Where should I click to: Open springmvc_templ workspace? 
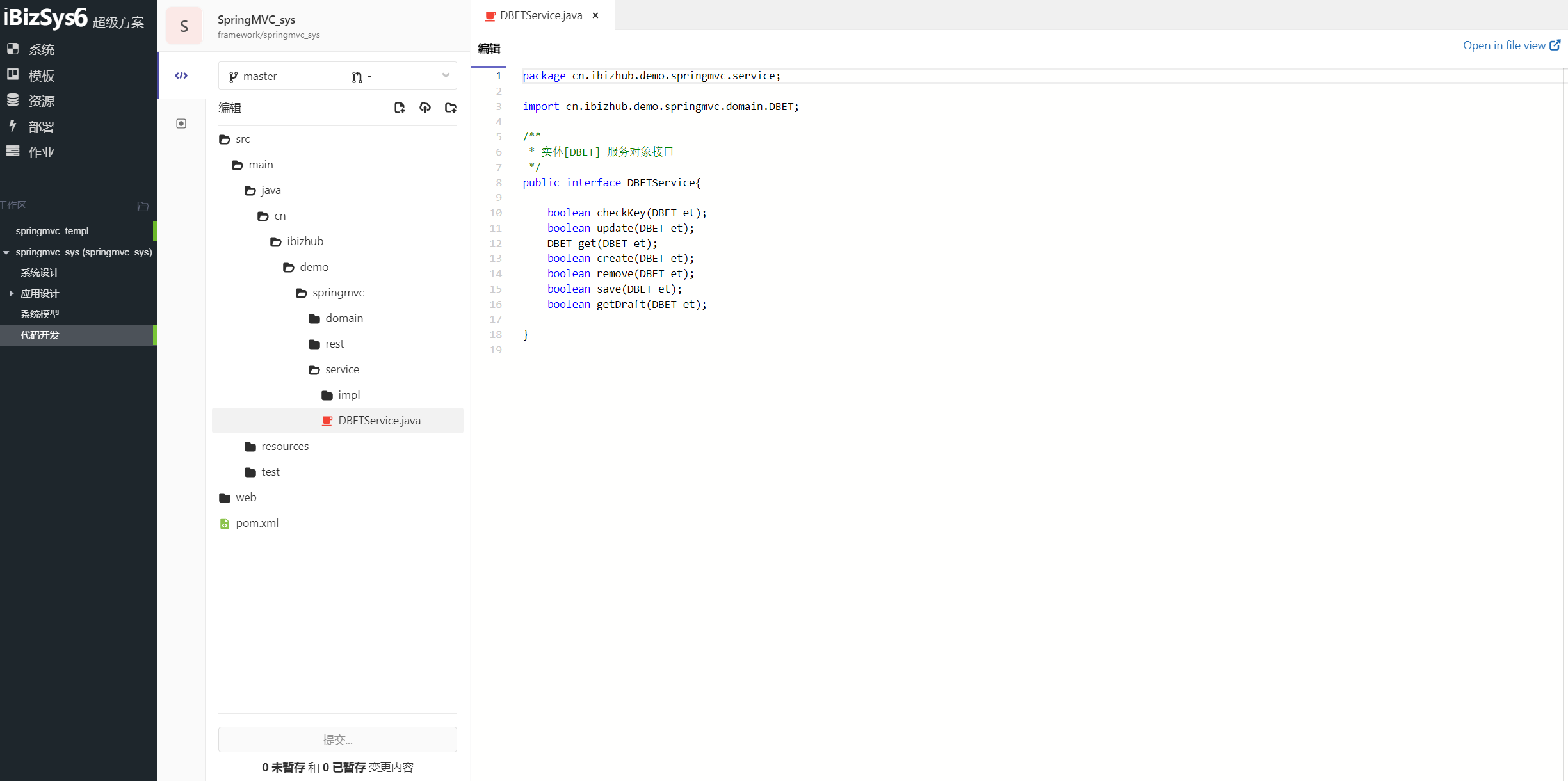[x=52, y=231]
